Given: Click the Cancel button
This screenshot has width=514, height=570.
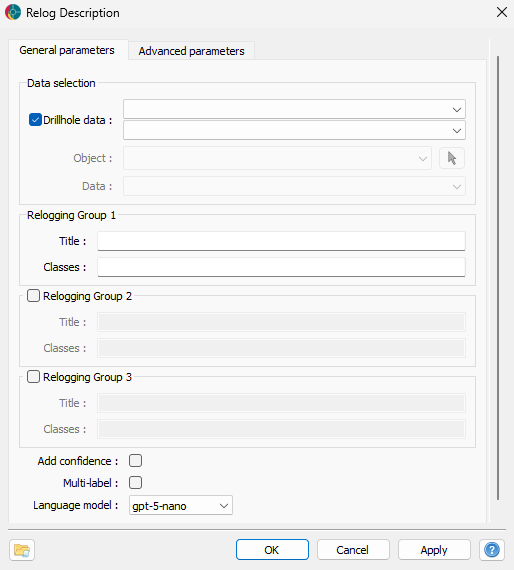Looking at the screenshot, I should pos(353,550).
